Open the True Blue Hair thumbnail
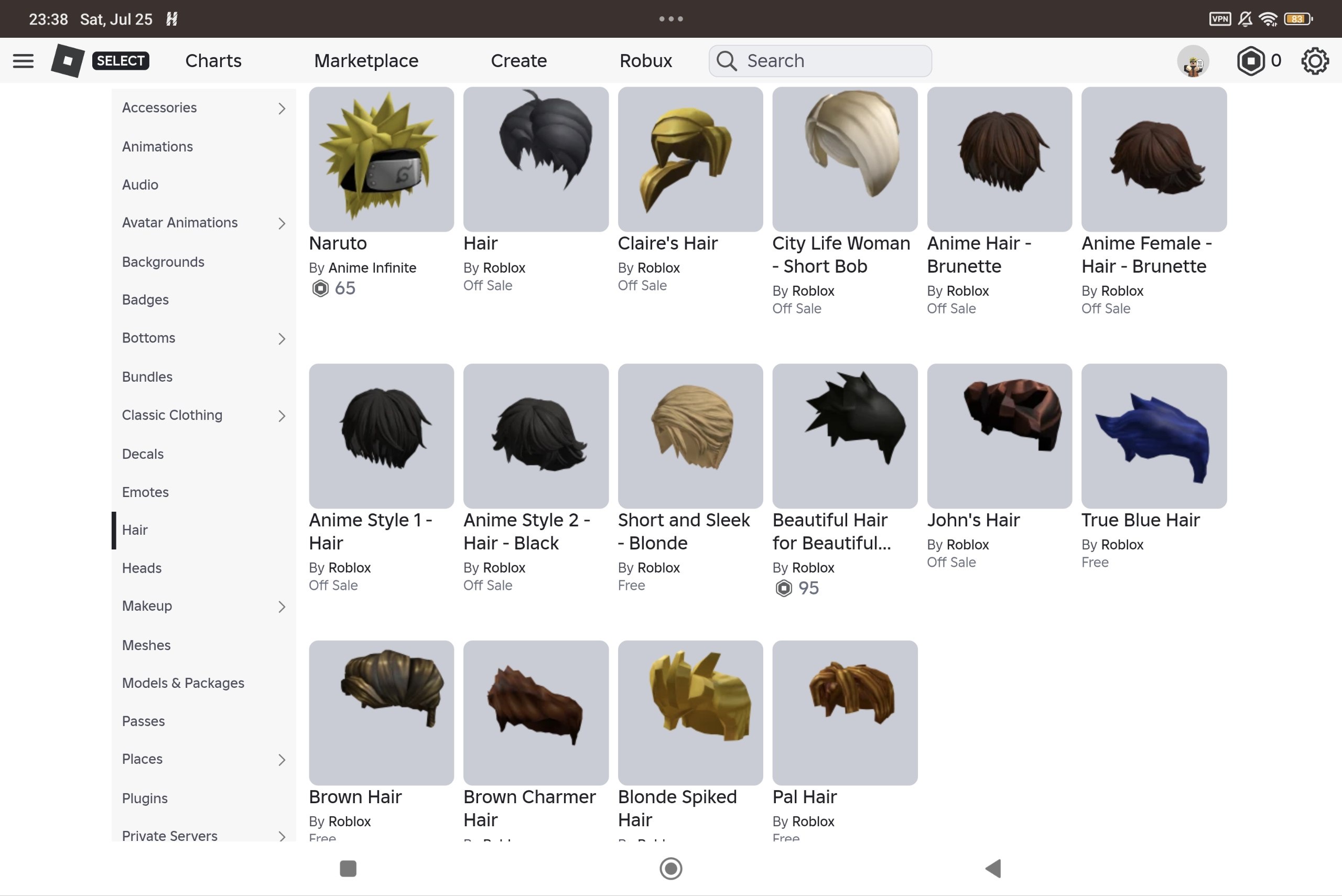Screen dimensions: 1342x896 point(1153,436)
